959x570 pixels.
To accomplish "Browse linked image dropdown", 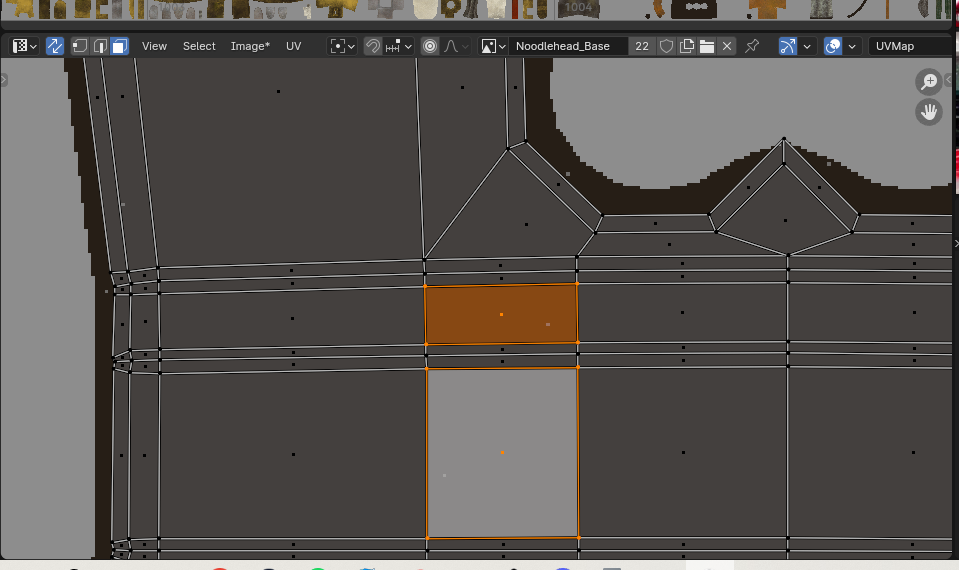I will click(490, 46).
